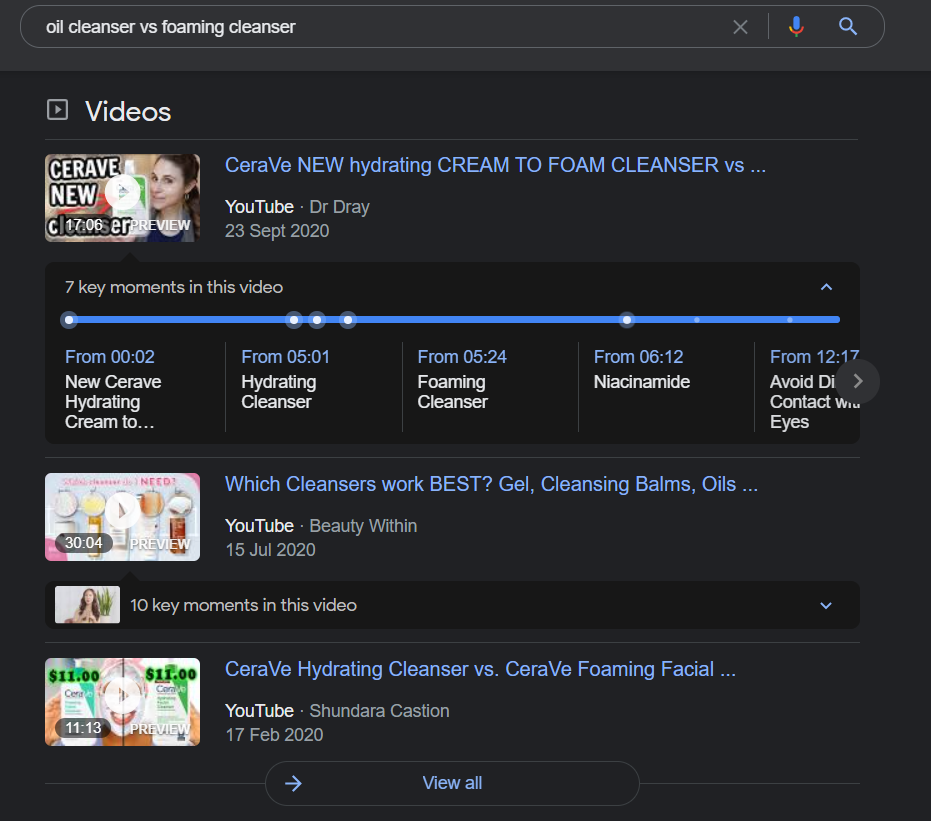This screenshot has width=931, height=821.
Task: Open the small thumbnail beside 10 key moments
Action: (x=87, y=605)
